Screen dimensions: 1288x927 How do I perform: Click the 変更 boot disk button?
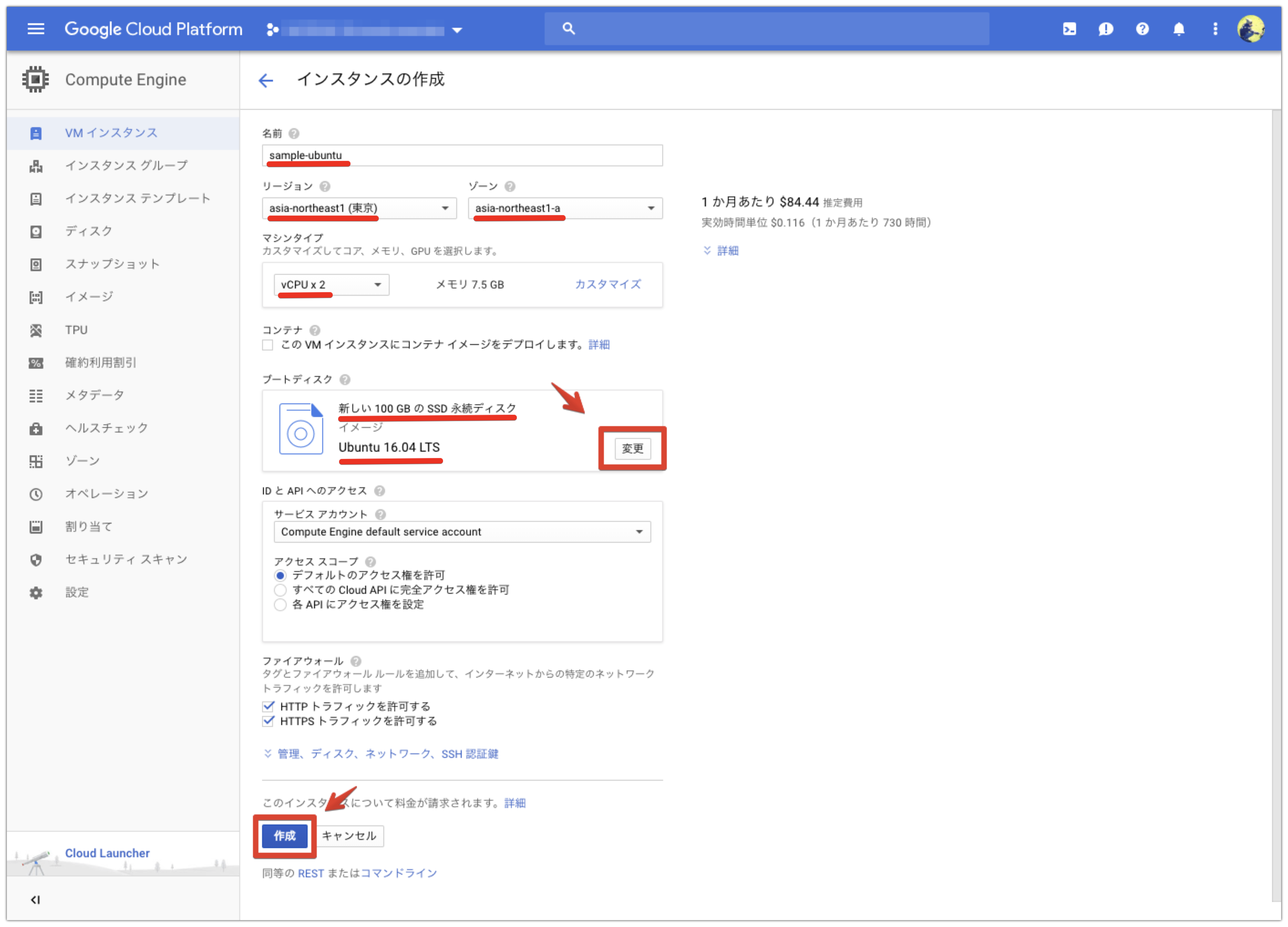(x=632, y=449)
